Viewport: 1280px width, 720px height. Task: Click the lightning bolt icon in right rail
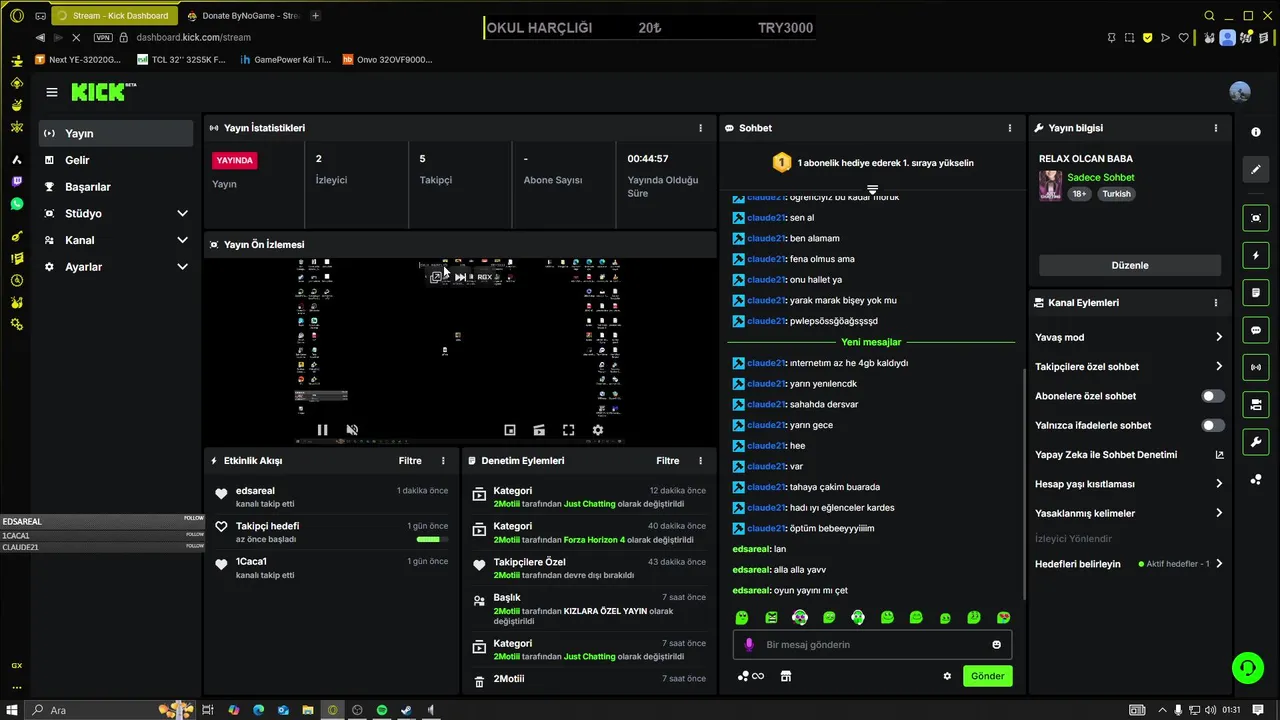(x=1256, y=256)
